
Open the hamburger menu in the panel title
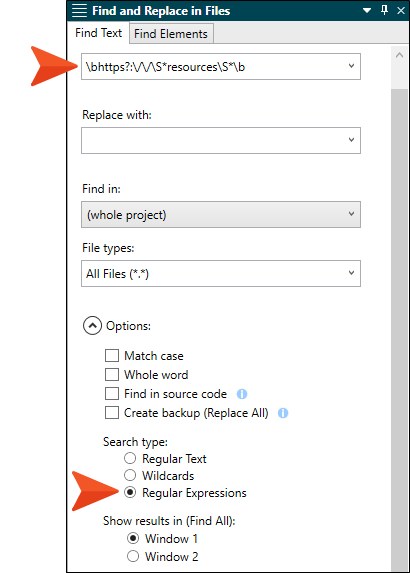79,11
